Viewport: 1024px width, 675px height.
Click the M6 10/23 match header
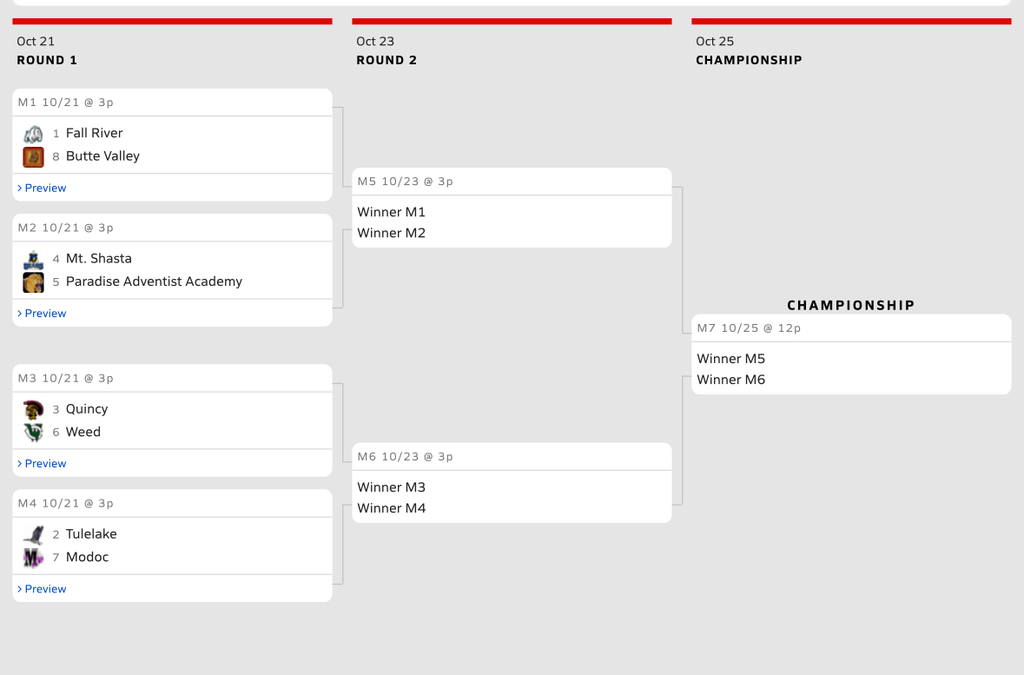[x=405, y=456]
